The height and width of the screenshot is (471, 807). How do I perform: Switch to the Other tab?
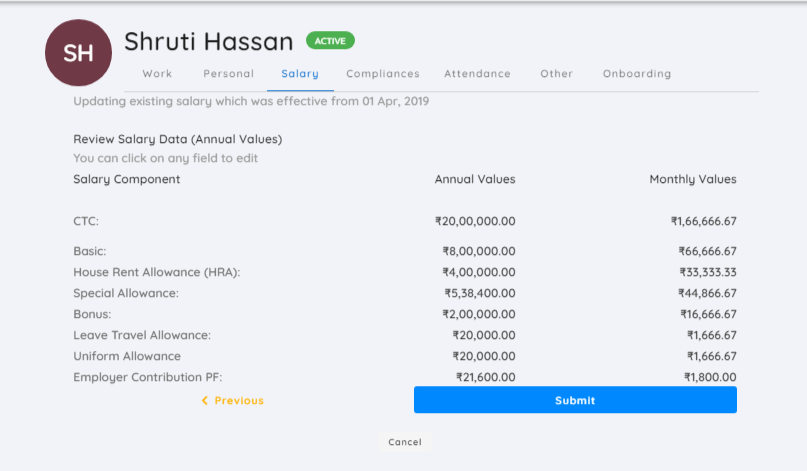coord(557,74)
